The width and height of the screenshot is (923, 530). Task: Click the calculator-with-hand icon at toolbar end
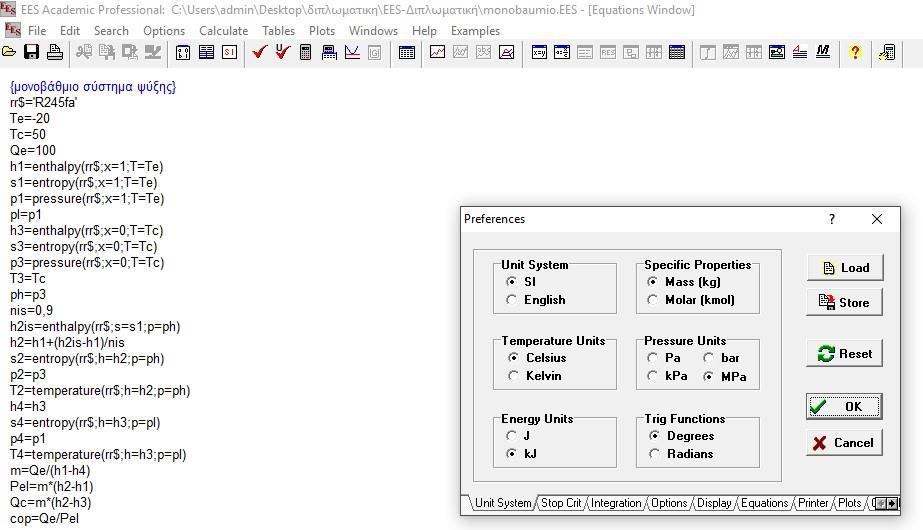click(x=887, y=52)
